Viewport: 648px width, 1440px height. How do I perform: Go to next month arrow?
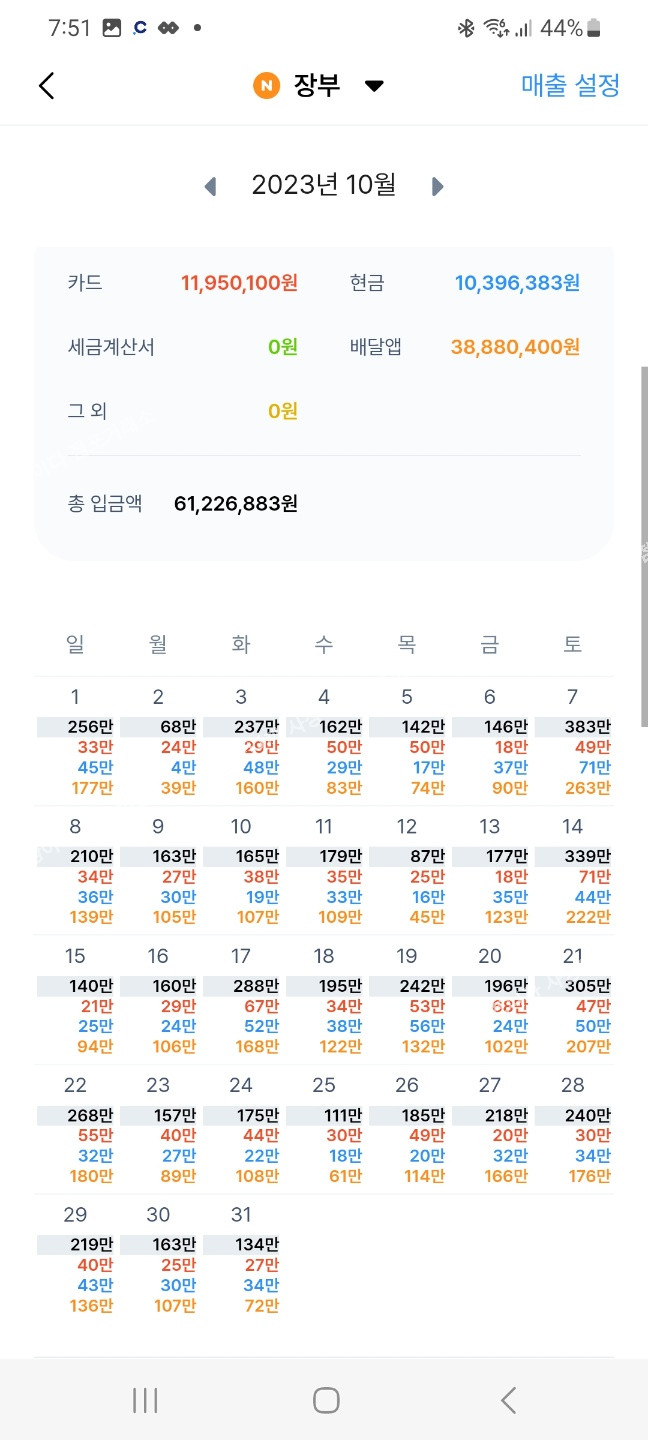pos(437,186)
